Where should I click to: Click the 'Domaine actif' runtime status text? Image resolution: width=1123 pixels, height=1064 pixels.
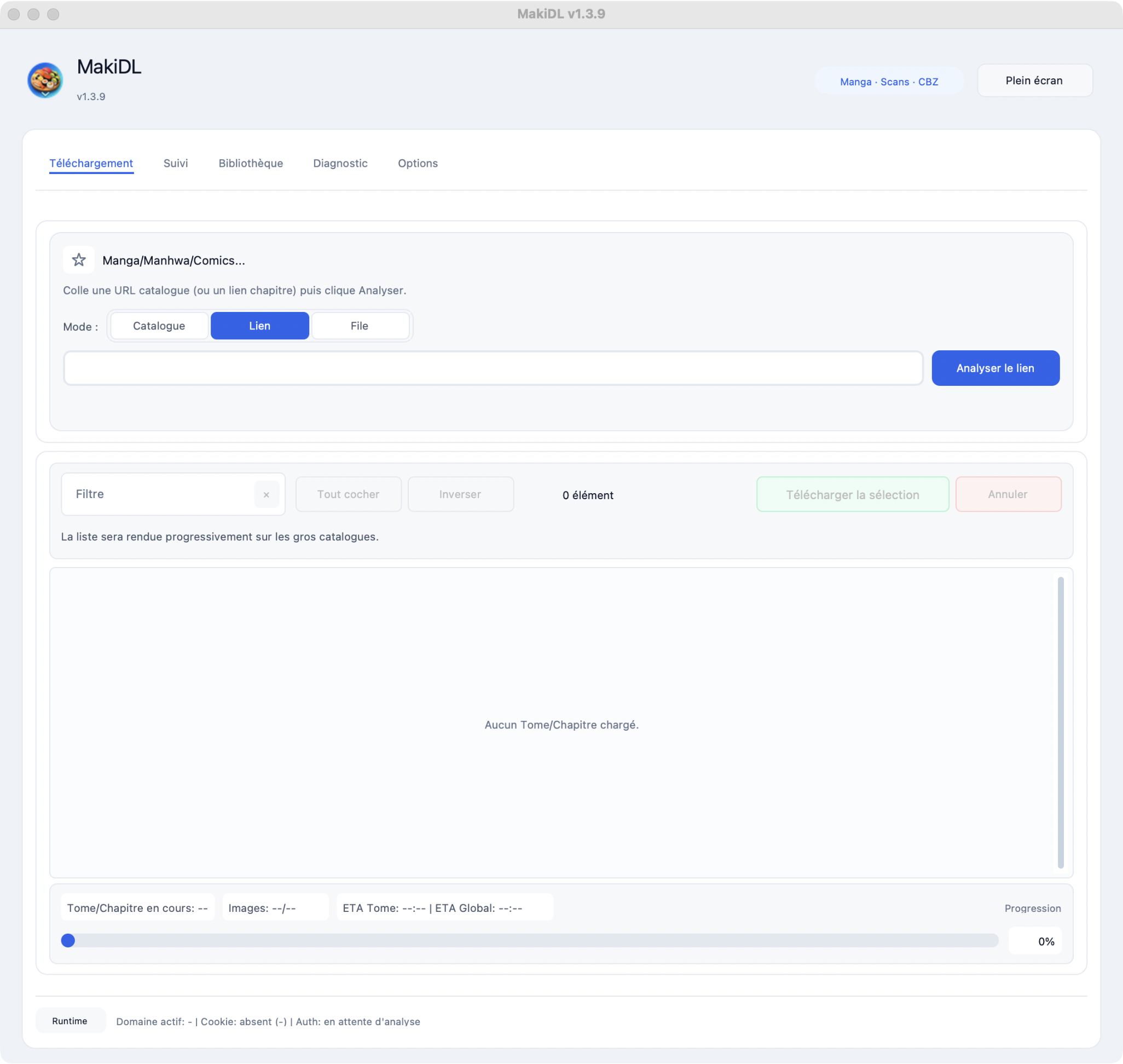pos(268,1021)
